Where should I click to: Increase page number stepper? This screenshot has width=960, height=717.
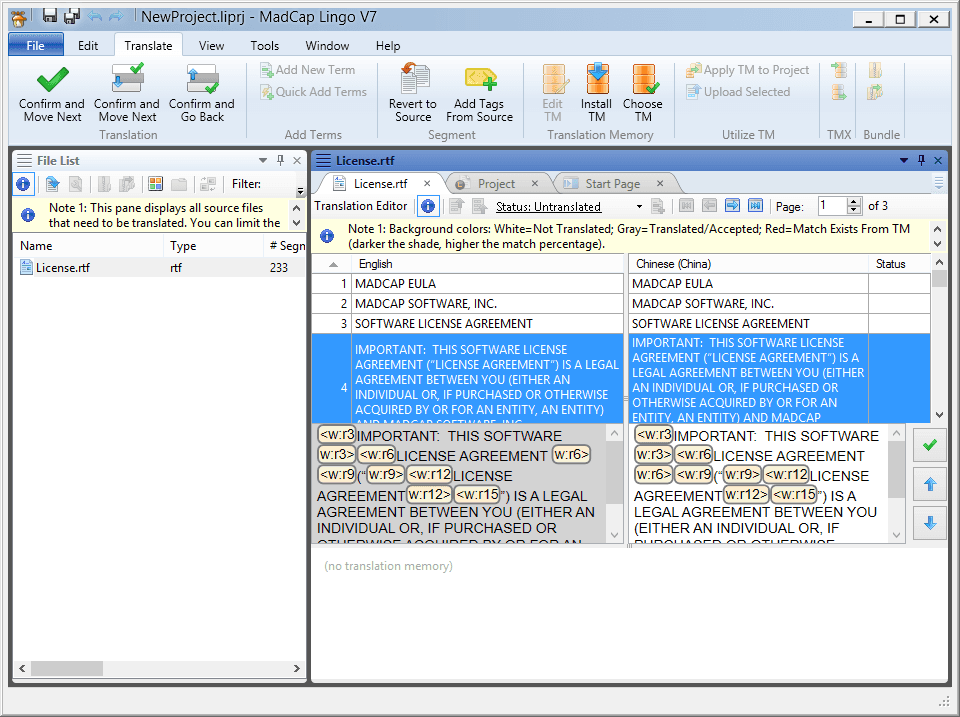pos(854,201)
